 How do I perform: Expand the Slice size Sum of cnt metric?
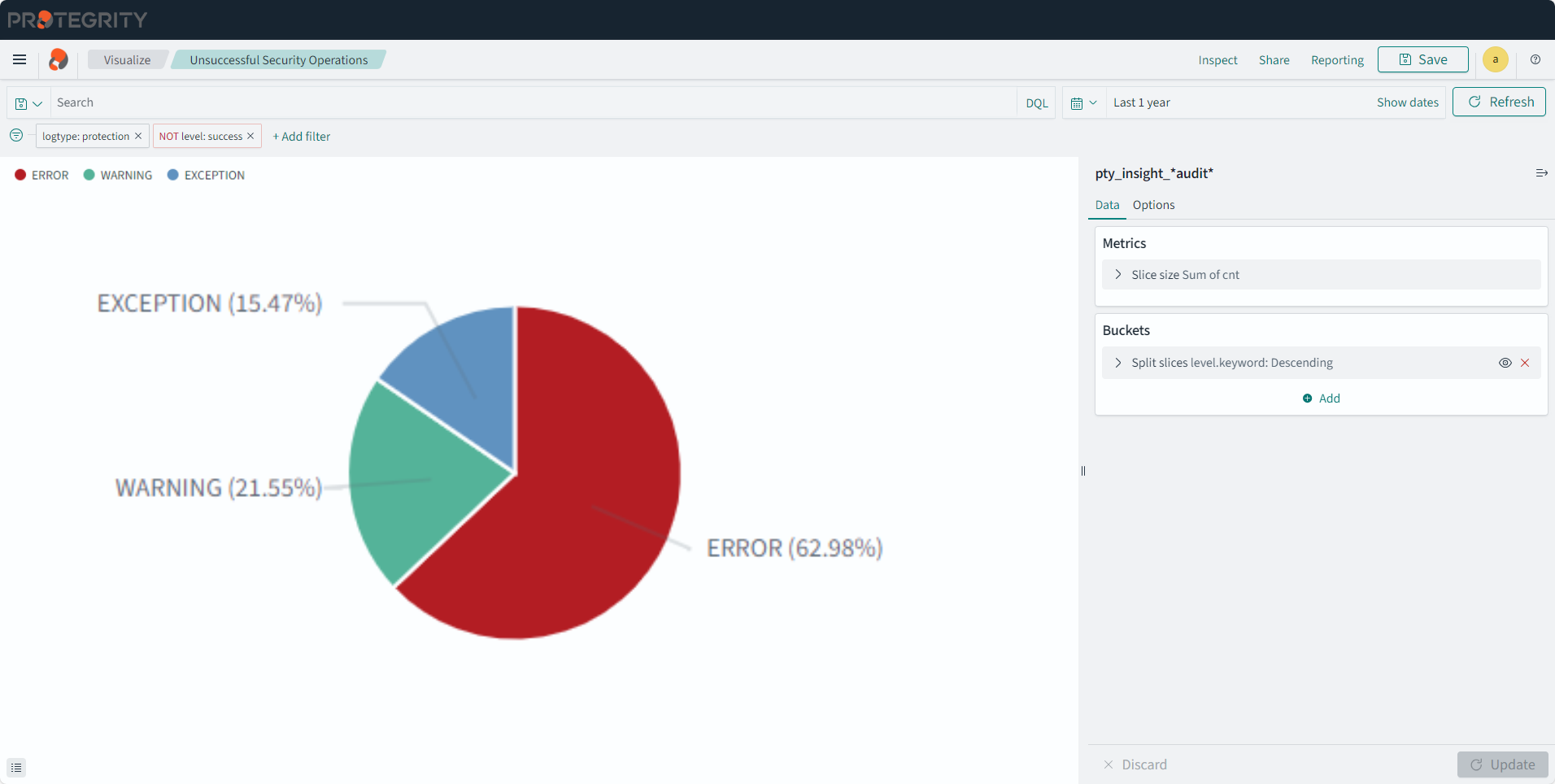1118,275
